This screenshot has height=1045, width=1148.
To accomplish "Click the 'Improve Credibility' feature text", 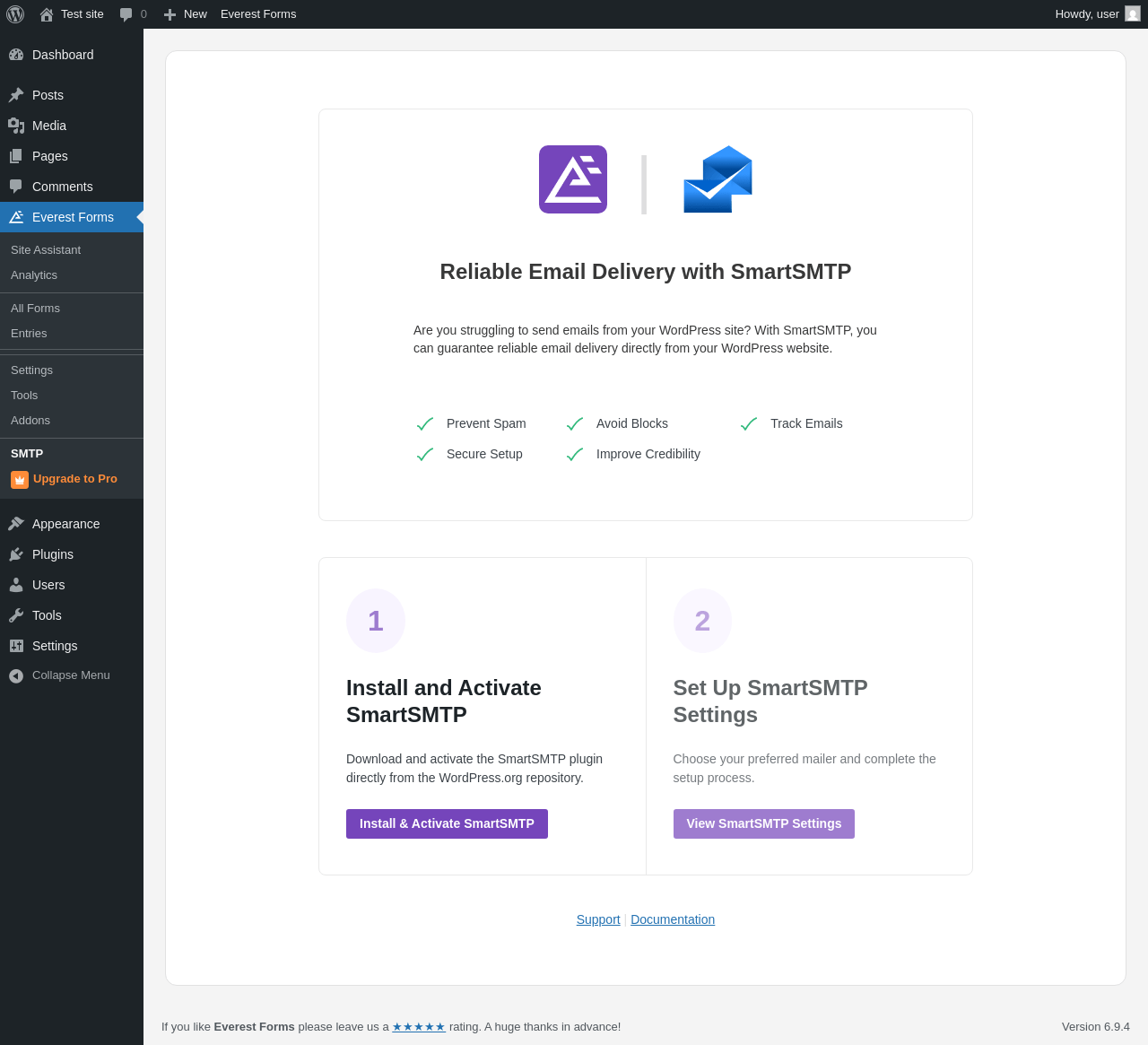I will pyautogui.click(x=648, y=454).
